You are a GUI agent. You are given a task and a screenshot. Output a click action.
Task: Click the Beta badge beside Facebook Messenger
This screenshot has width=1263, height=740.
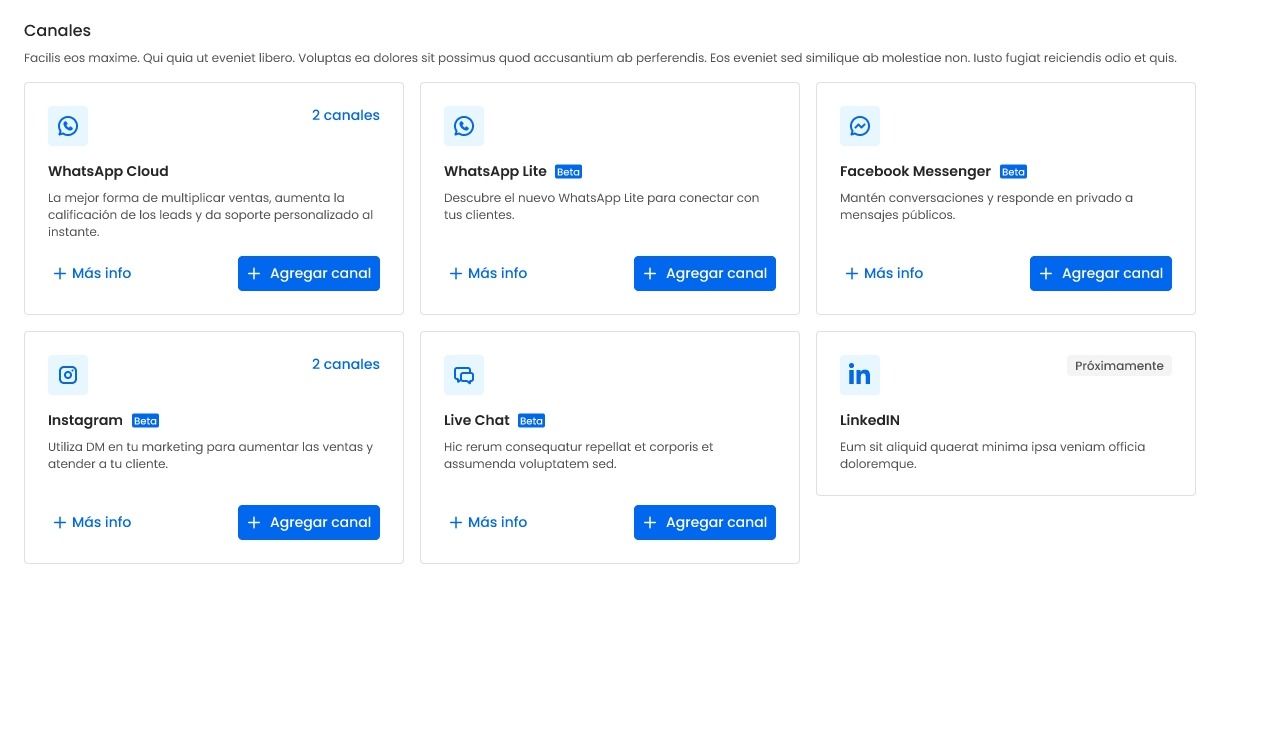[1013, 172]
